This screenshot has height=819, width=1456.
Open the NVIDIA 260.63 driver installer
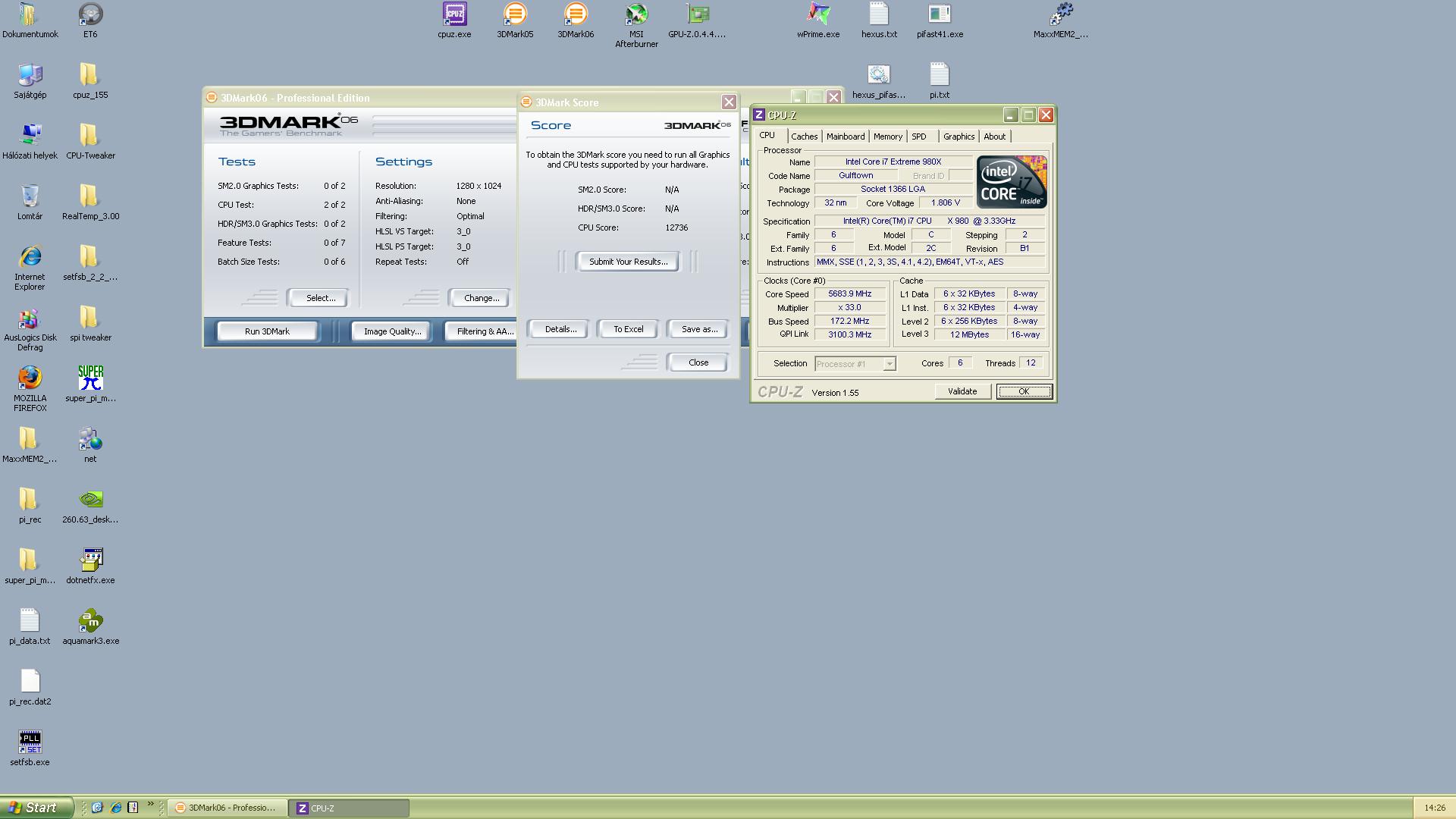click(90, 505)
